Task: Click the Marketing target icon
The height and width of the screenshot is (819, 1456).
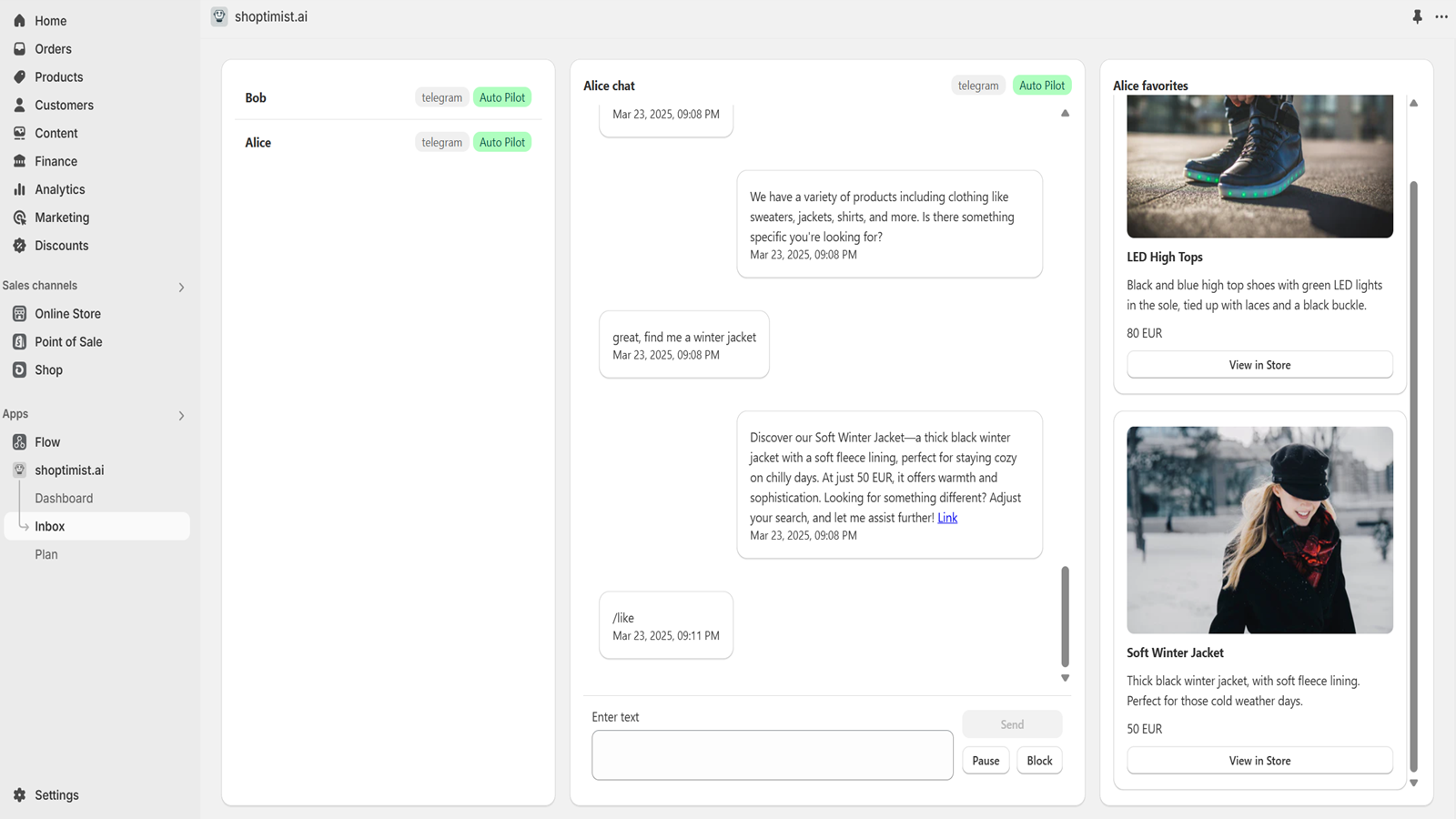Action: 20,217
